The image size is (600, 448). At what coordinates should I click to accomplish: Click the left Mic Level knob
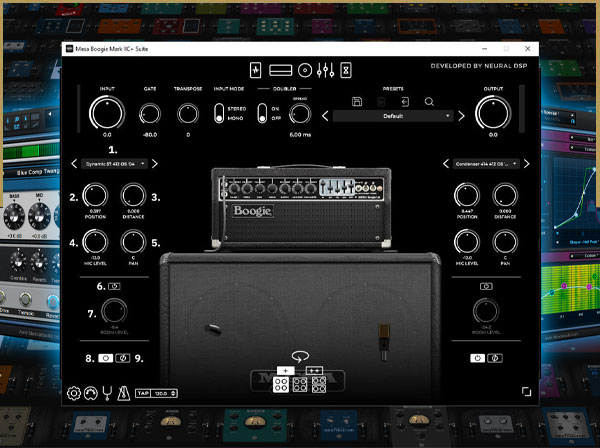(x=95, y=242)
